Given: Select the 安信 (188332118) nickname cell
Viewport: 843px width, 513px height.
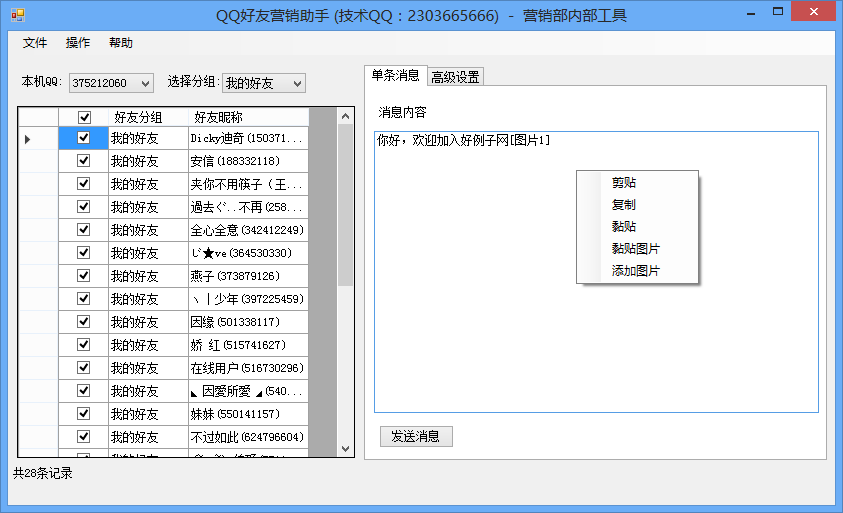Looking at the screenshot, I should click(248, 161).
